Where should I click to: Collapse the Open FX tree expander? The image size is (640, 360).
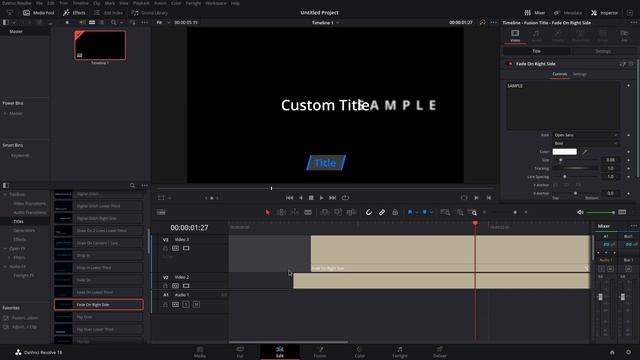coord(5,249)
